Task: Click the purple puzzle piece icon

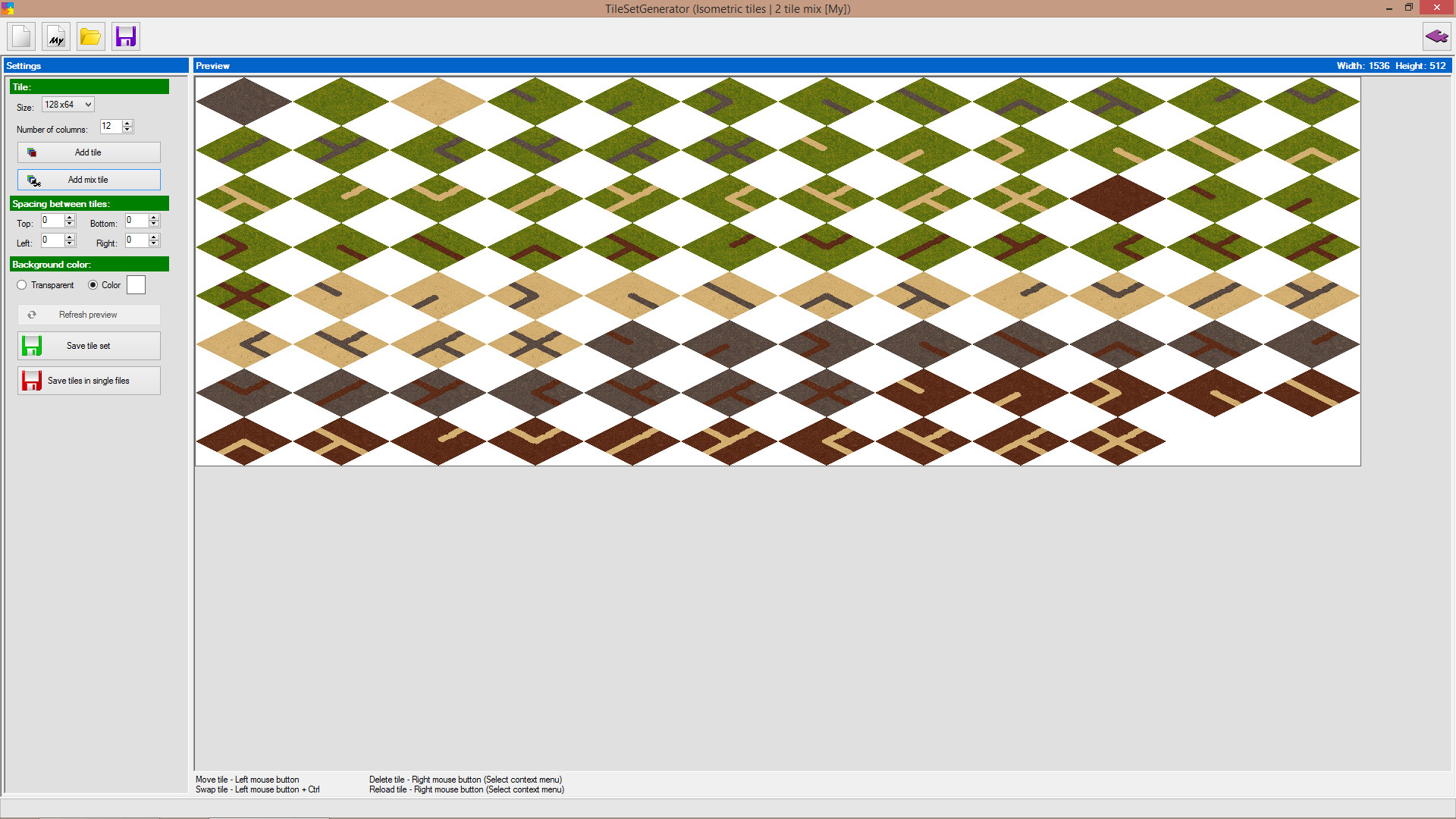Action: (1437, 36)
